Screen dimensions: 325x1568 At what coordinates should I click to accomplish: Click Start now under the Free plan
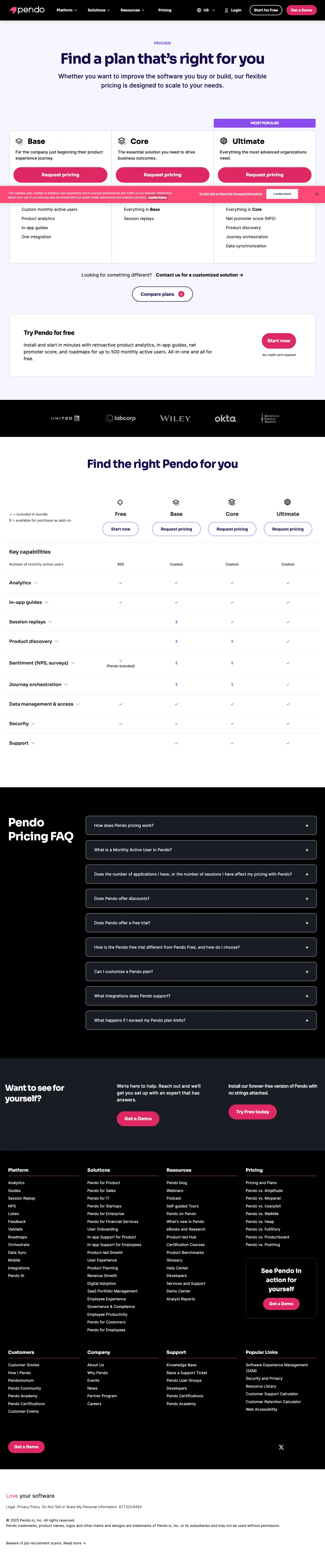(121, 529)
